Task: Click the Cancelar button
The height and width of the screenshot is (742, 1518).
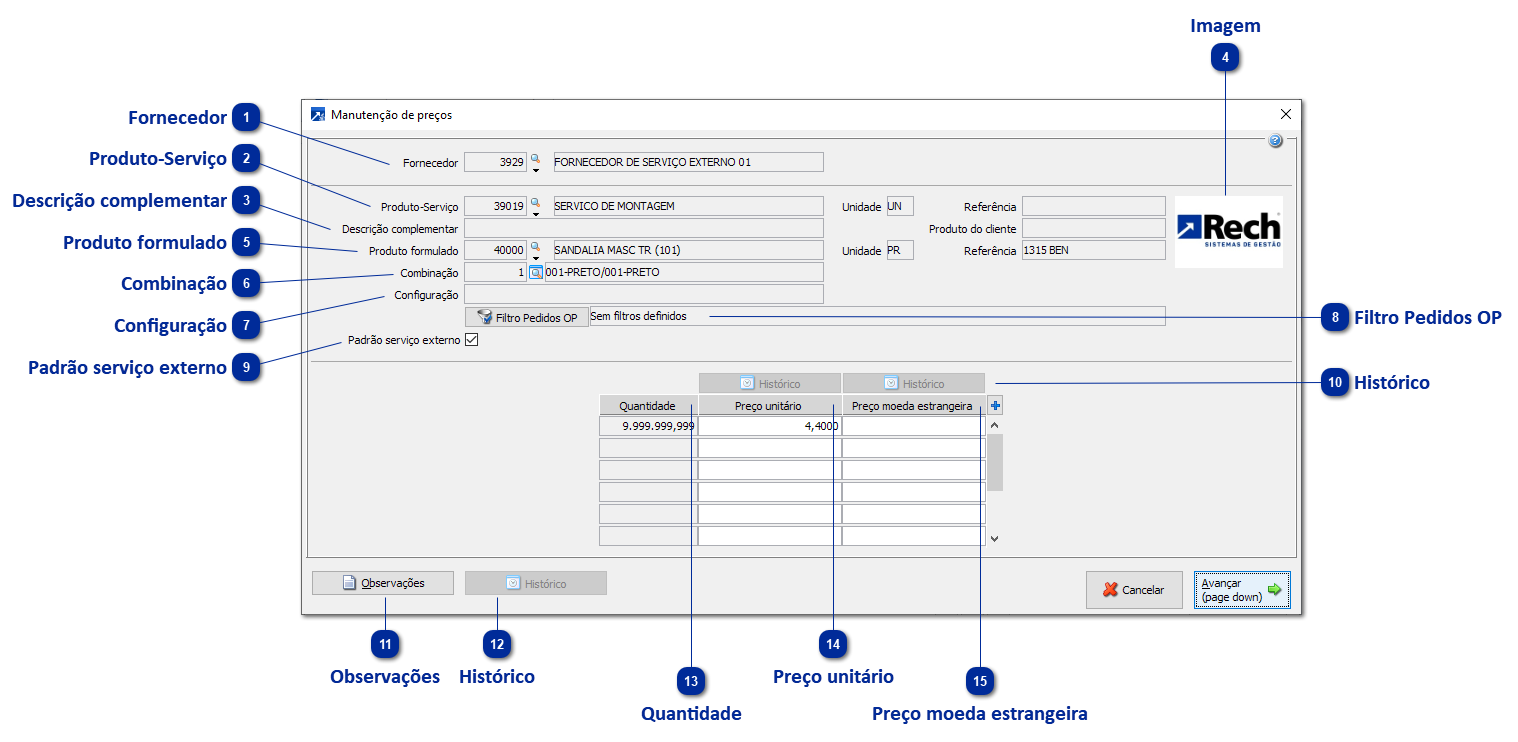Action: click(1134, 590)
